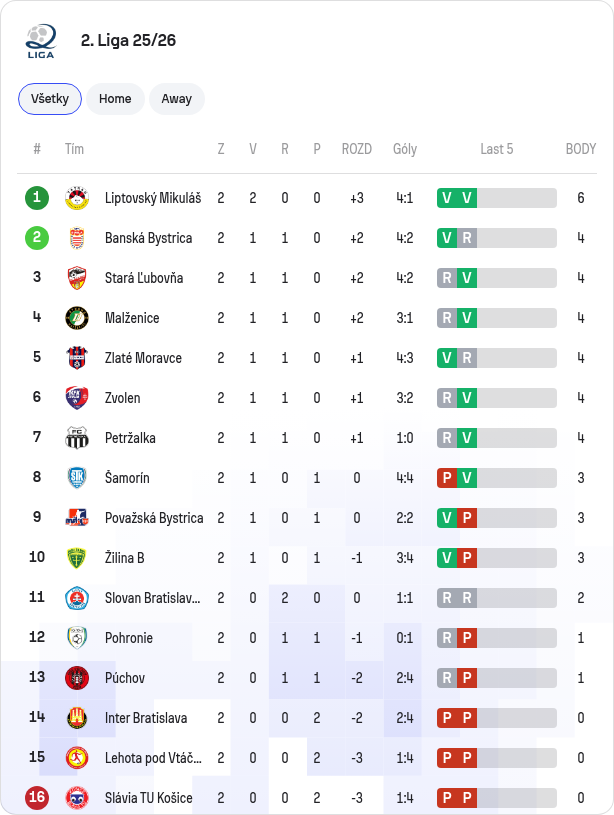Click the Petržalka striped team logo
This screenshot has width=614, height=815.
click(x=77, y=438)
